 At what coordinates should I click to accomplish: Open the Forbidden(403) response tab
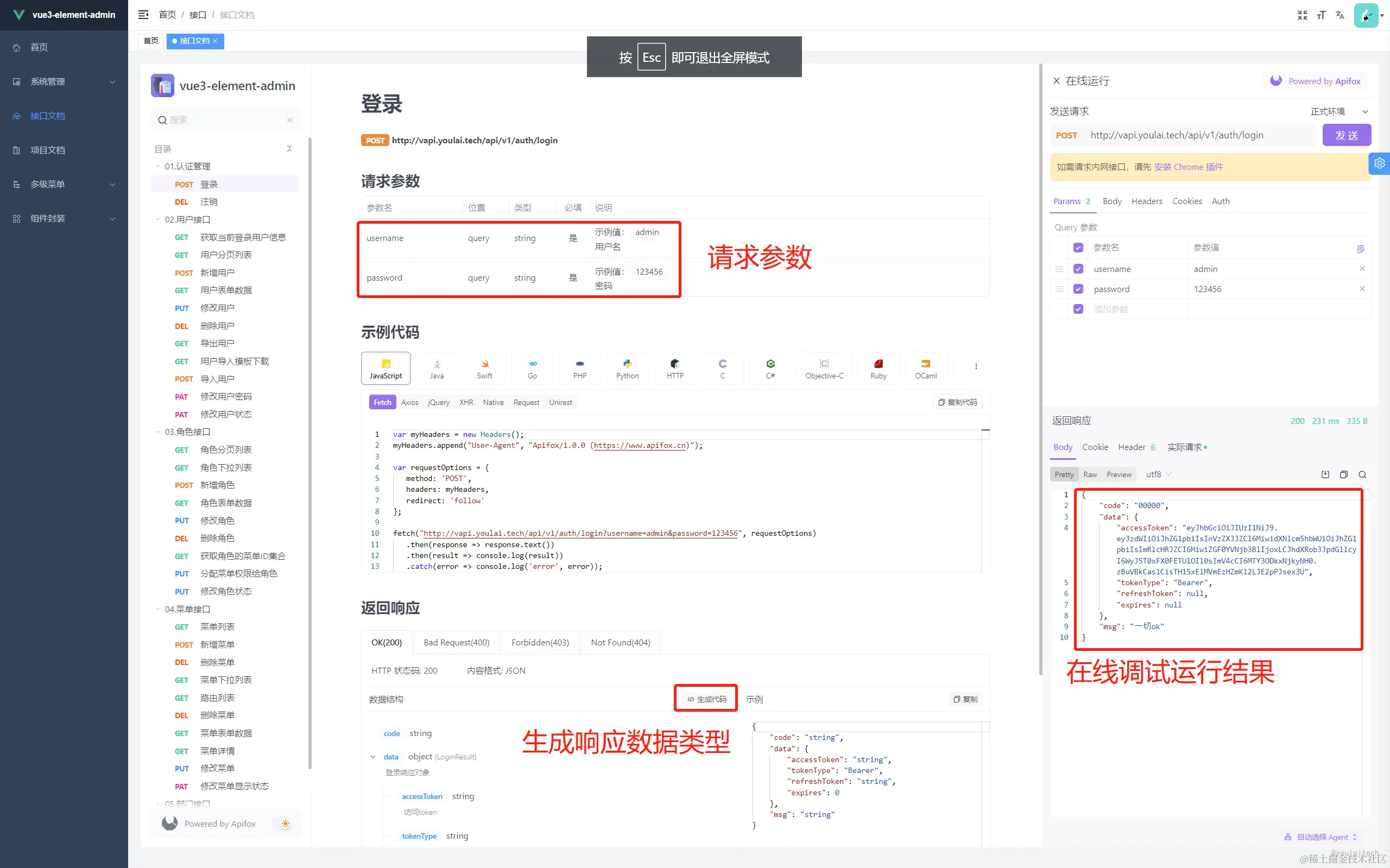click(540, 642)
